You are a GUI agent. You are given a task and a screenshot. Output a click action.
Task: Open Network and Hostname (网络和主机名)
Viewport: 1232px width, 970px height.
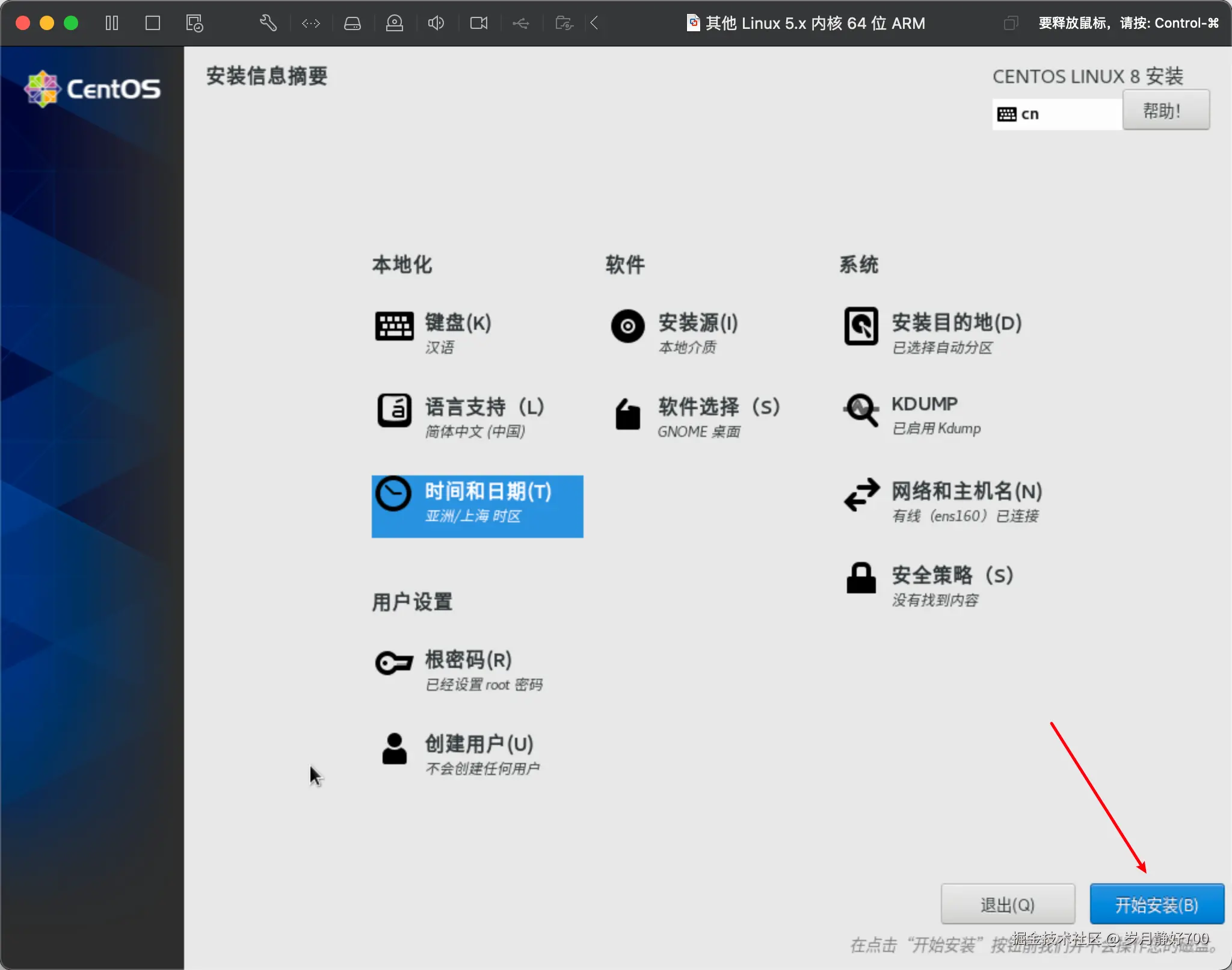[966, 492]
